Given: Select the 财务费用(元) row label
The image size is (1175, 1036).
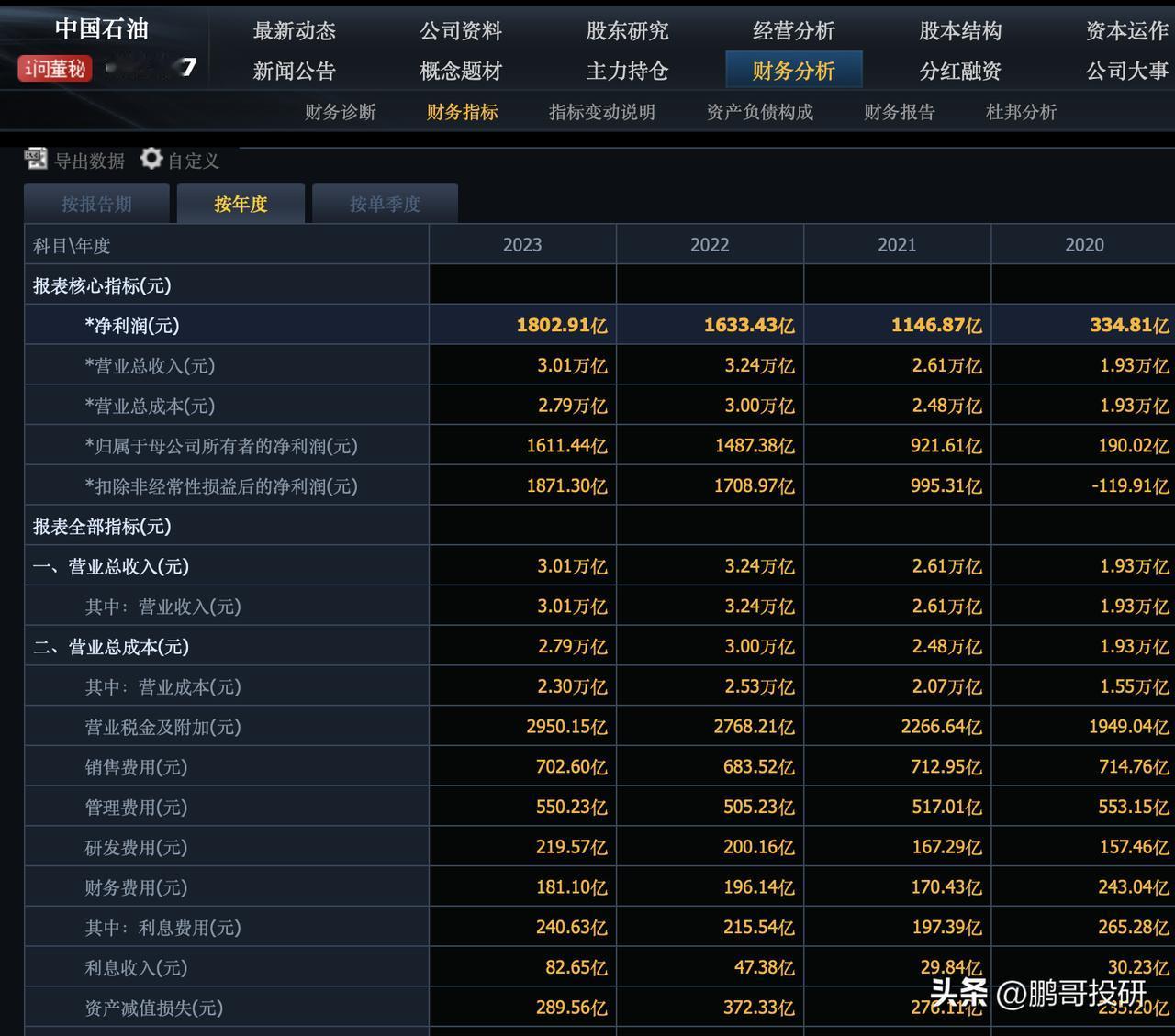Looking at the screenshot, I should pyautogui.click(x=136, y=887).
